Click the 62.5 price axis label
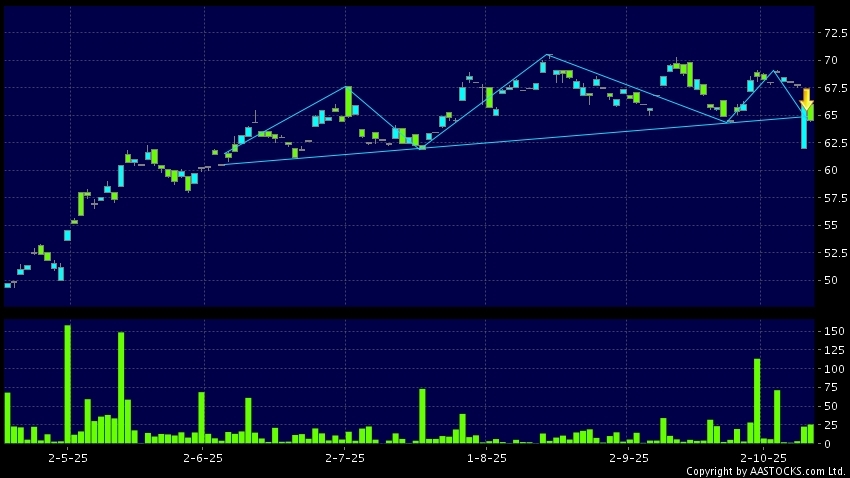850x478 pixels. (x=832, y=143)
